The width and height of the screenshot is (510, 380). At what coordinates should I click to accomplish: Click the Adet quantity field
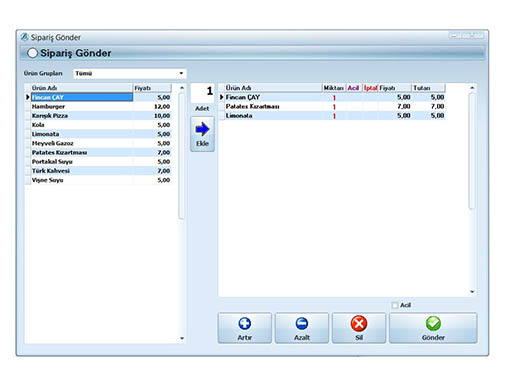[x=202, y=93]
